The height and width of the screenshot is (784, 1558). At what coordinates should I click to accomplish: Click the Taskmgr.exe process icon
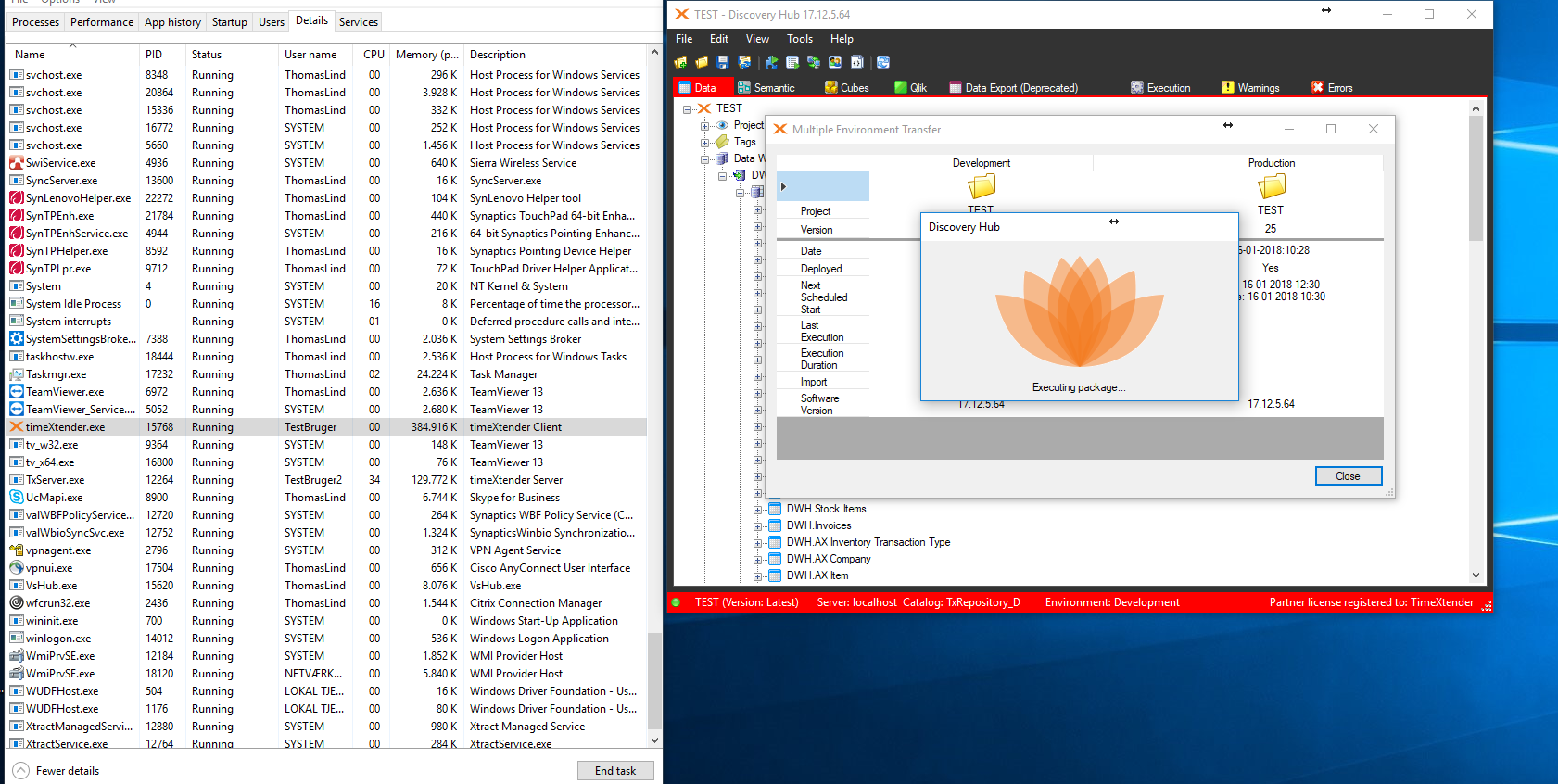pos(16,374)
